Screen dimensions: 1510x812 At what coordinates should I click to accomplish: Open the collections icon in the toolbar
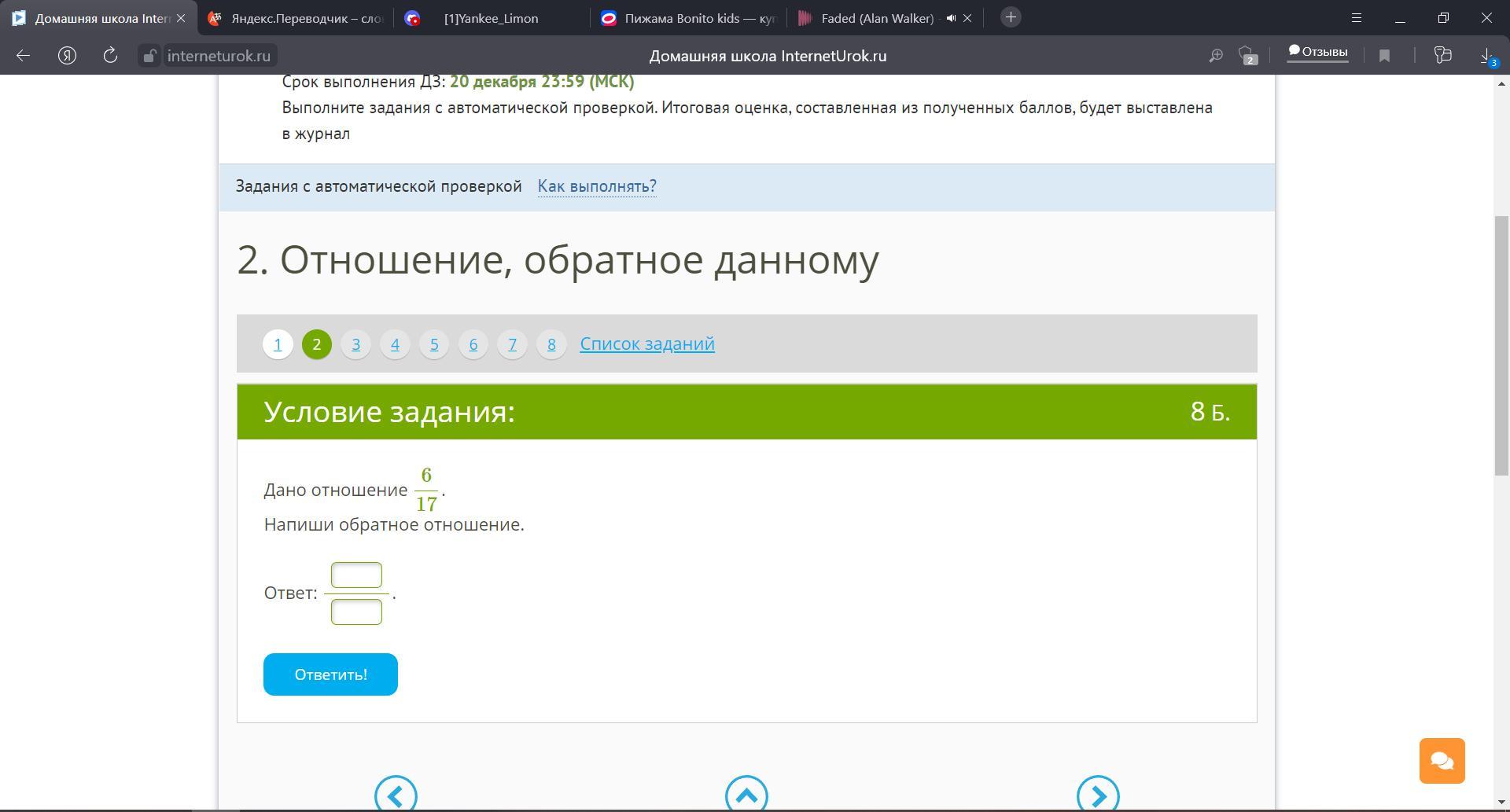coord(1442,54)
